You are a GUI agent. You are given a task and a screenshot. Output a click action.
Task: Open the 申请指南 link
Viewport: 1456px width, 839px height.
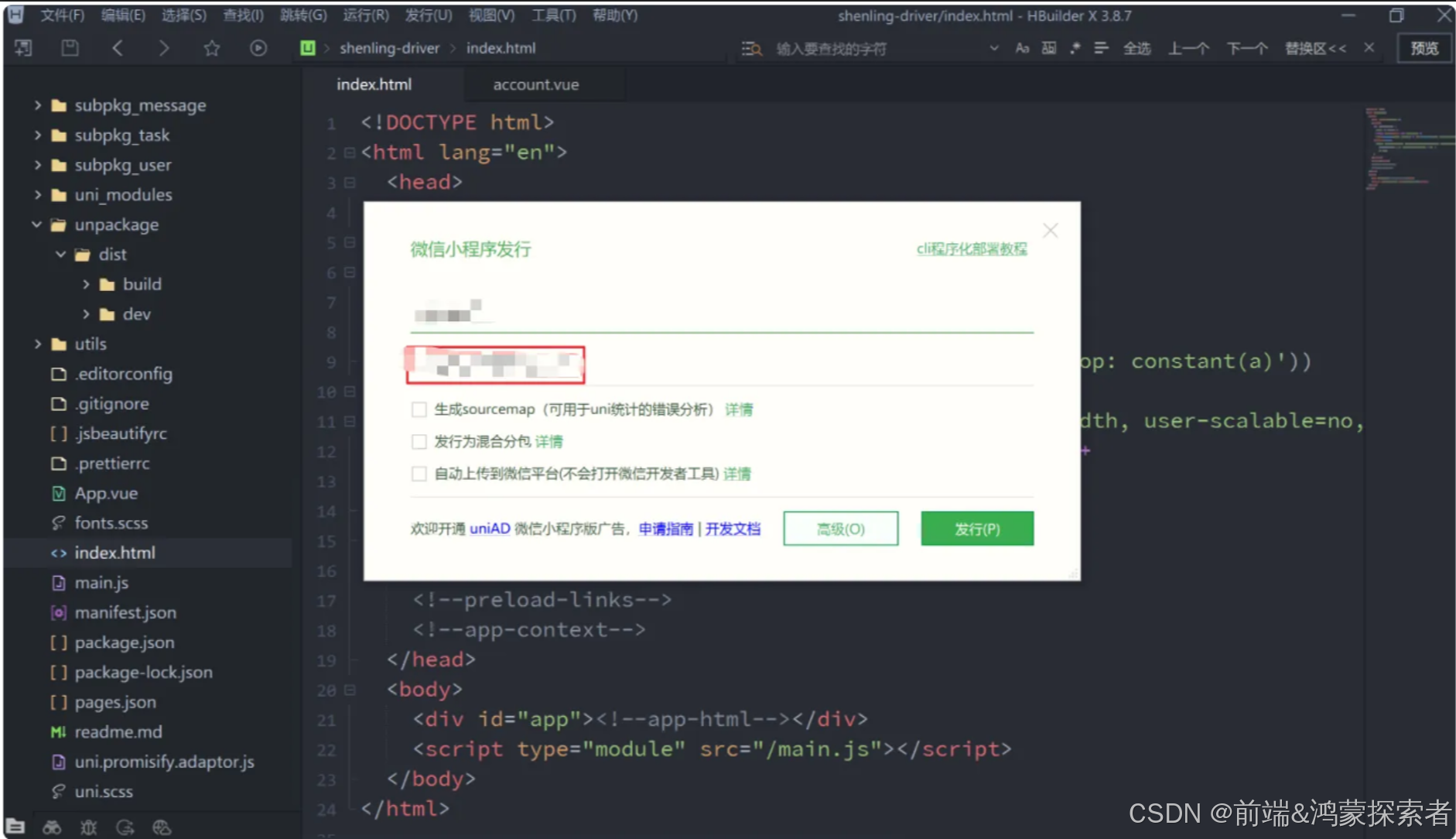666,529
